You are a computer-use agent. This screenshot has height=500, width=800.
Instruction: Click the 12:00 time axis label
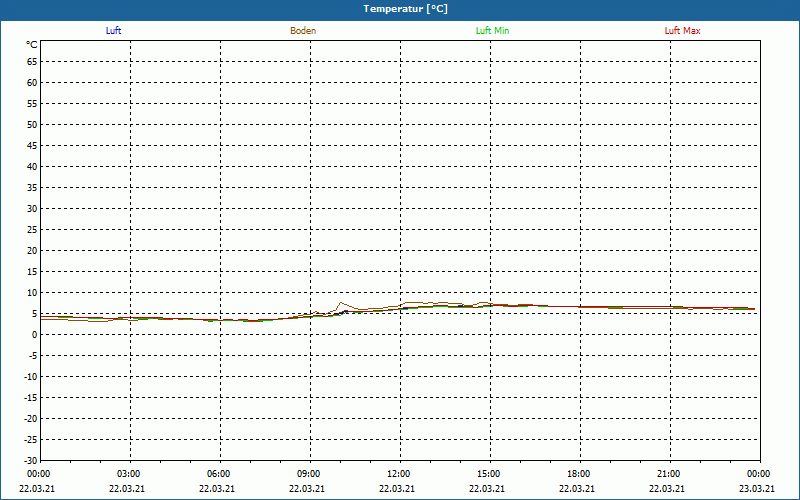point(399,474)
